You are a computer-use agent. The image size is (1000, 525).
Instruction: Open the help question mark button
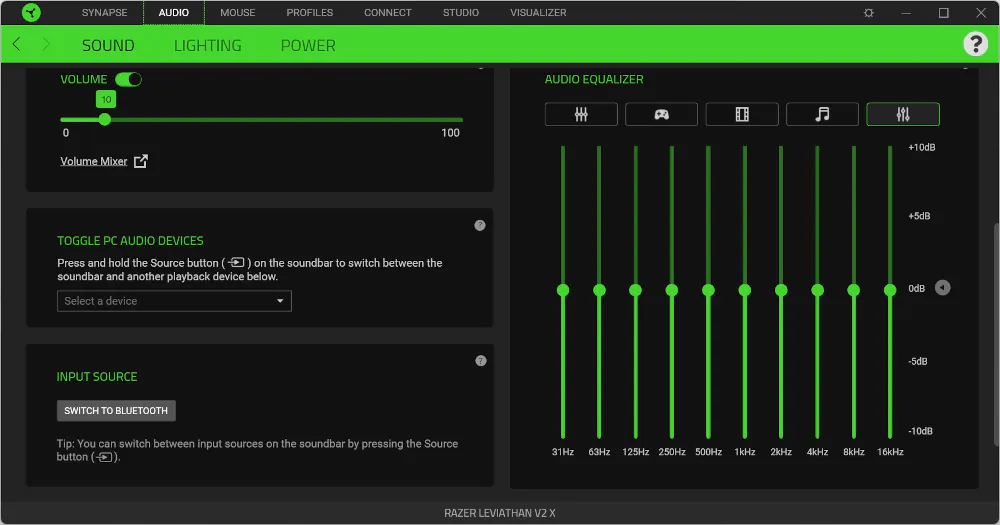click(x=975, y=44)
